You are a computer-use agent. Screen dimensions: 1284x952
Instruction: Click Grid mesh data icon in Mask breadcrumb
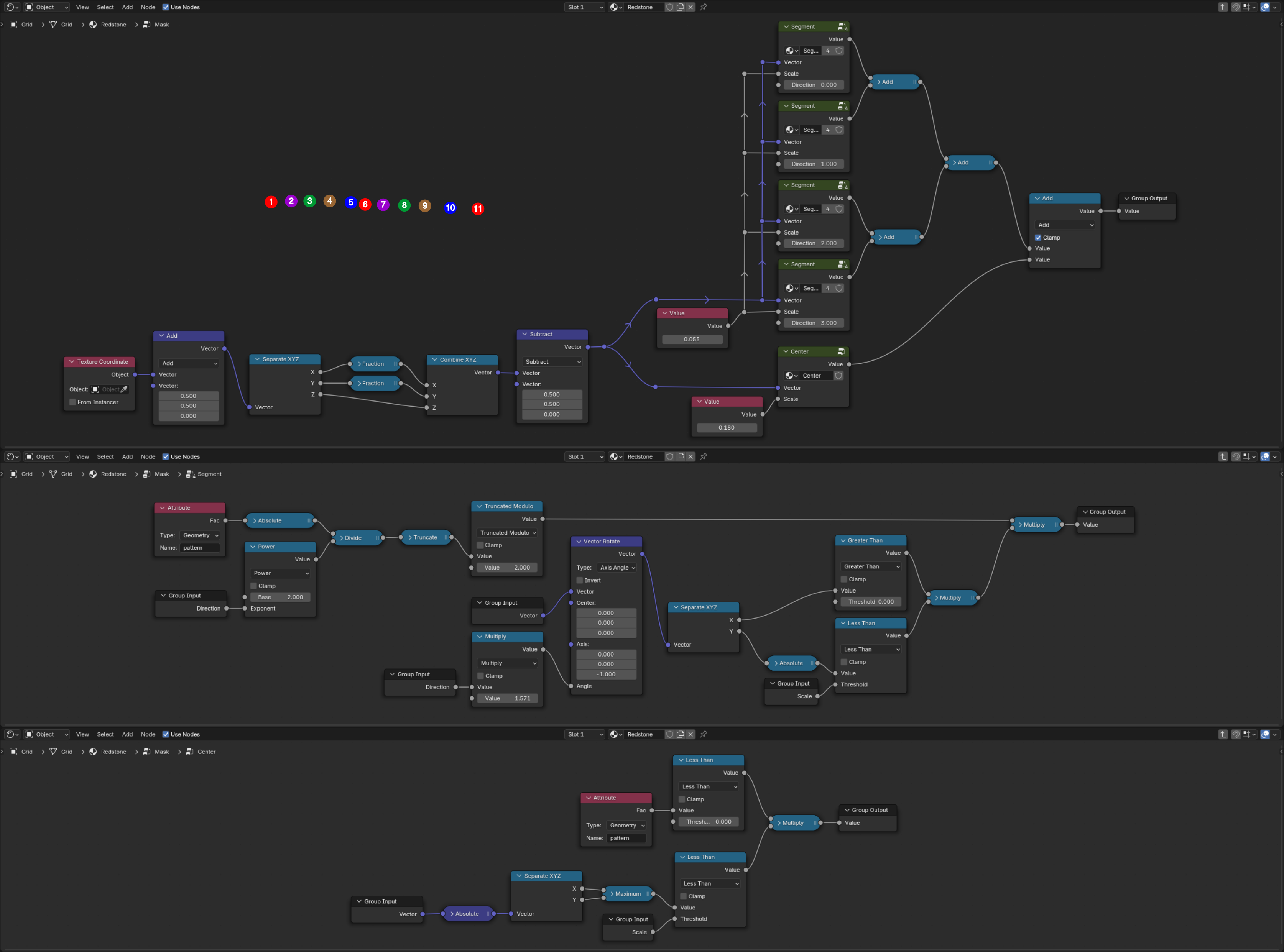(x=53, y=24)
